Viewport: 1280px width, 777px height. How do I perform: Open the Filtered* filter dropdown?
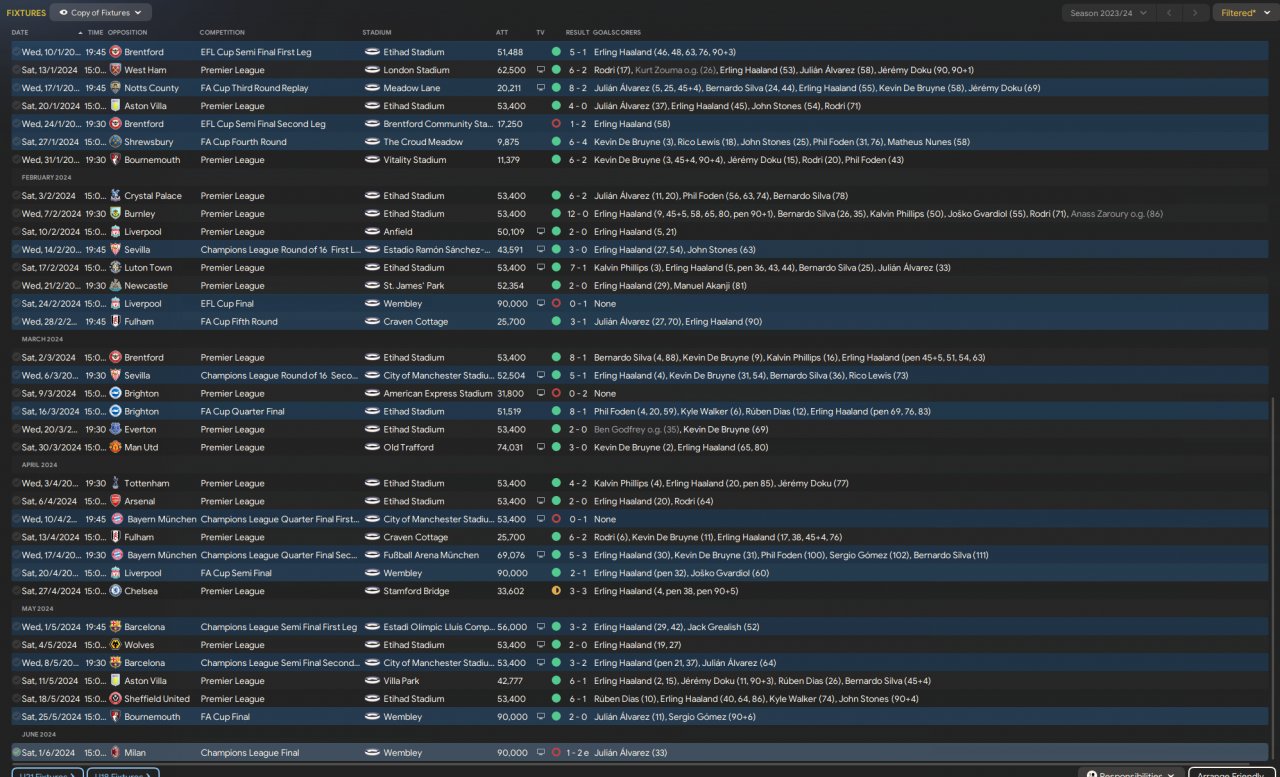click(1246, 13)
